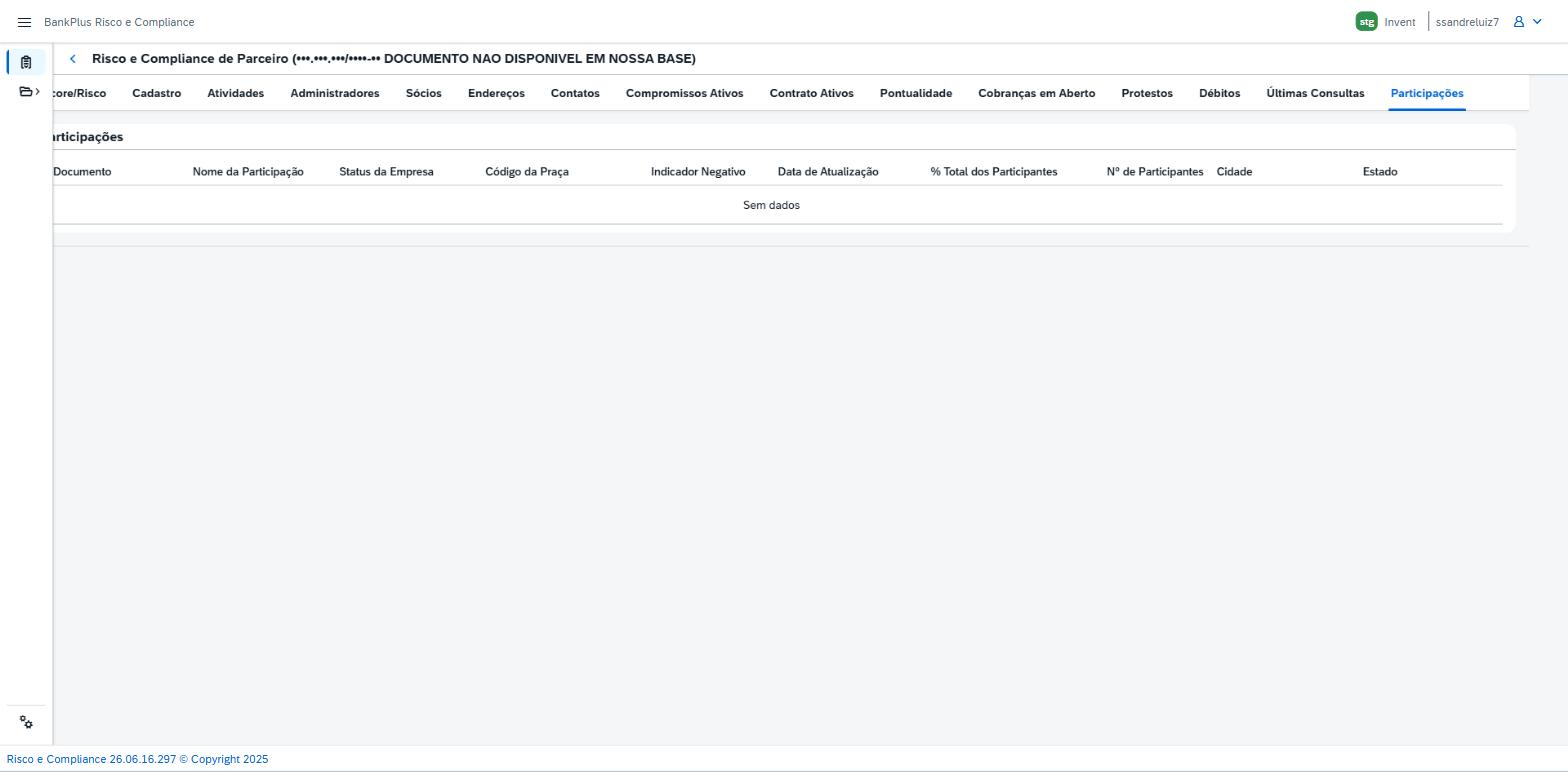Expand the folder item in sidebar
This screenshot has width=1568, height=772.
click(29, 92)
